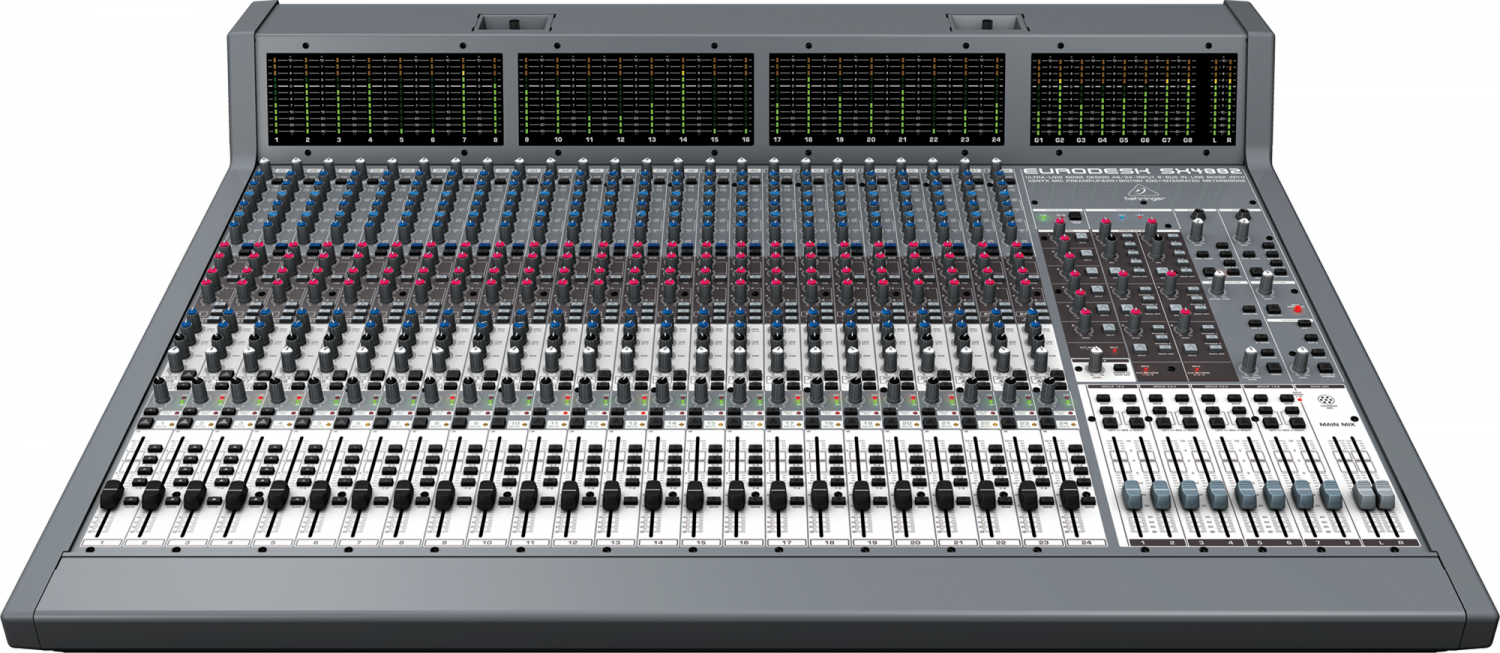The height and width of the screenshot is (653, 1500).
Task: Grab the group 8 gray fader
Action: [1331, 495]
